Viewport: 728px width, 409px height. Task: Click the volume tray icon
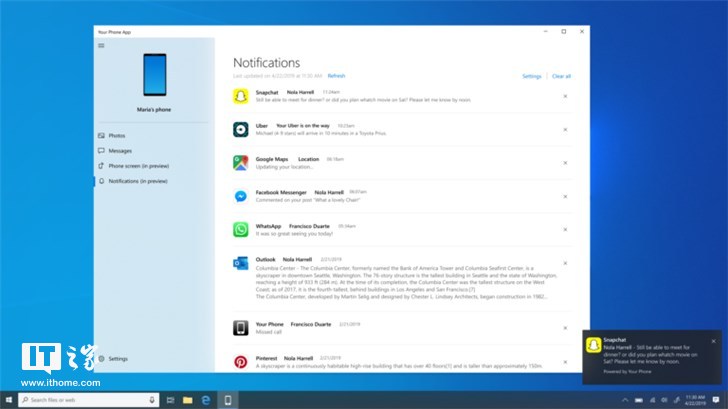[x=664, y=400]
